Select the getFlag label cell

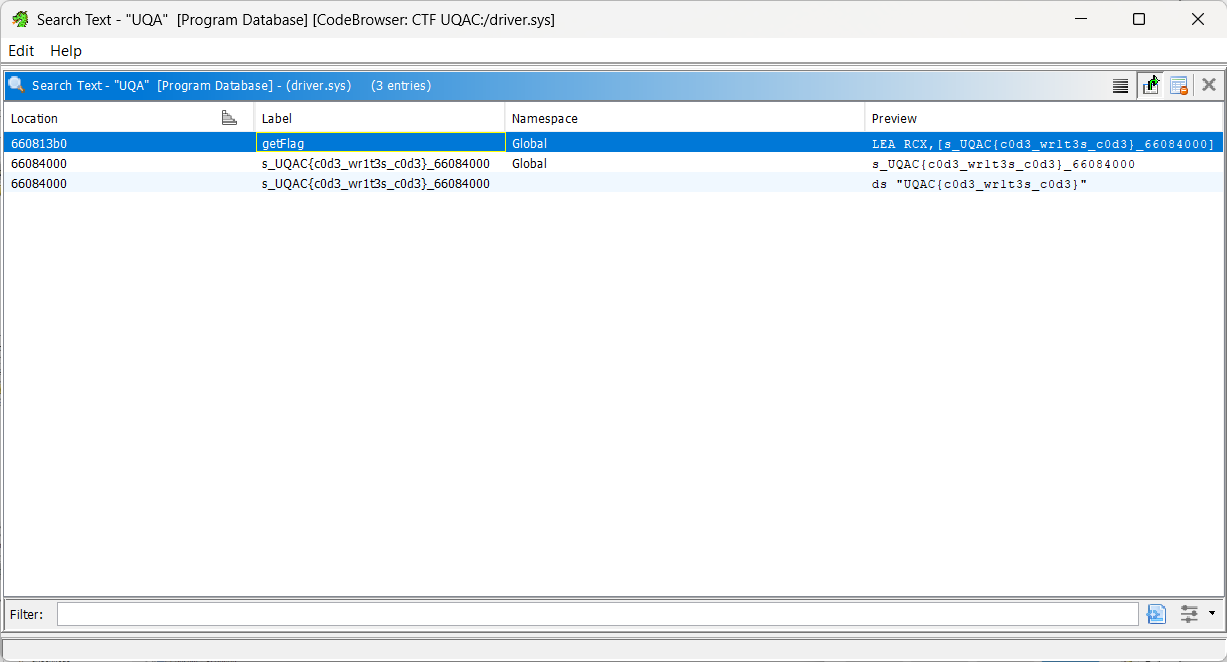[381, 143]
